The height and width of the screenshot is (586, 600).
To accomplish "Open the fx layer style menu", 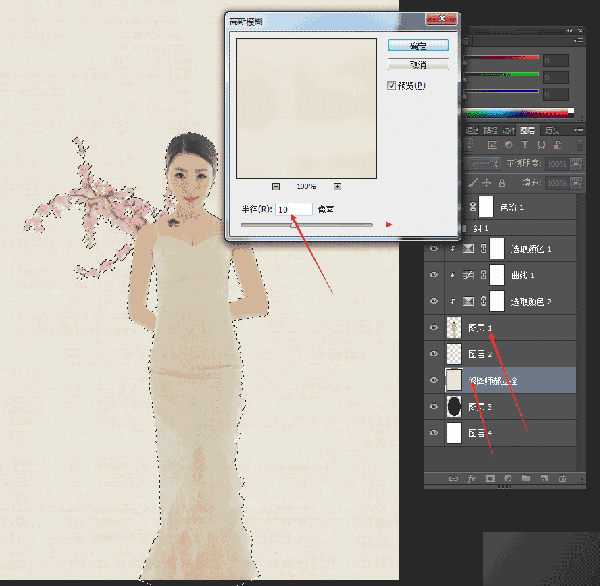I will coord(471,478).
